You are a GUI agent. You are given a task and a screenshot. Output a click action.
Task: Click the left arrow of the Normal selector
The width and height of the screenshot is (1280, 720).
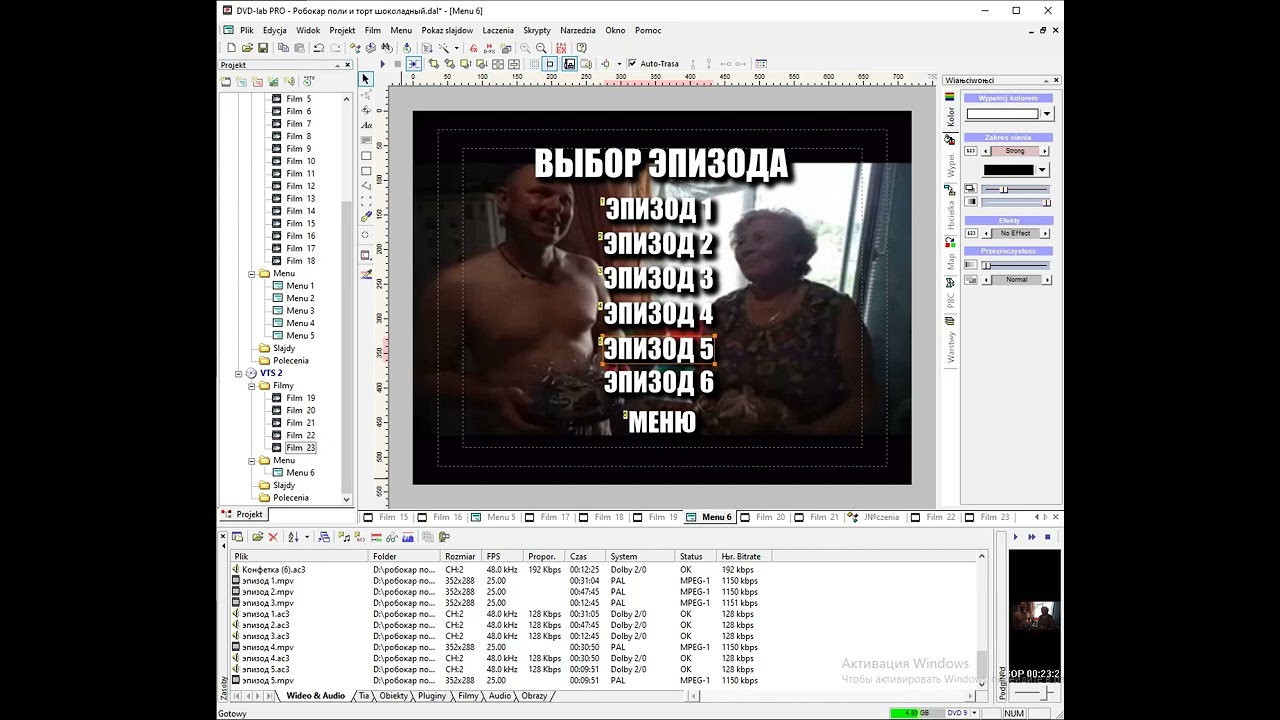(985, 280)
